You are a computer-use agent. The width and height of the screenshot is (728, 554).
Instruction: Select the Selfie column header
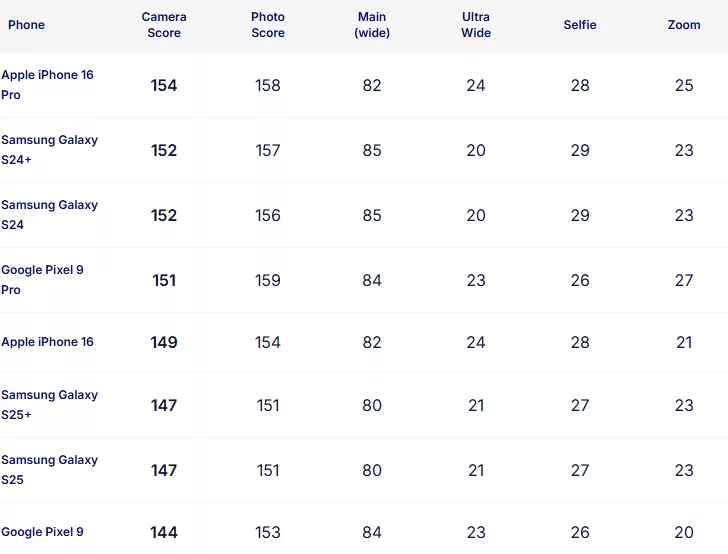pyautogui.click(x=580, y=25)
